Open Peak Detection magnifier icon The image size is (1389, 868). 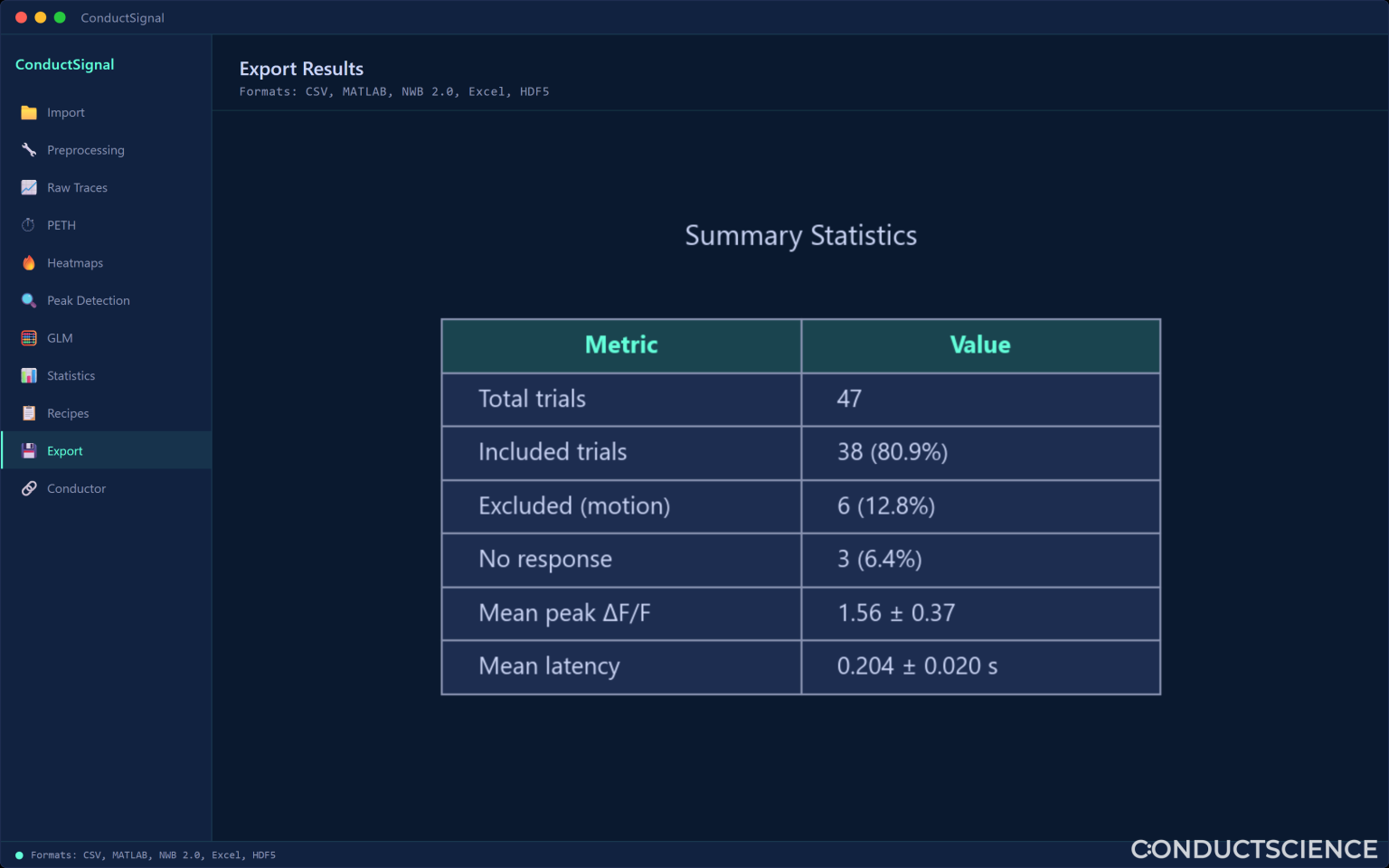point(29,300)
